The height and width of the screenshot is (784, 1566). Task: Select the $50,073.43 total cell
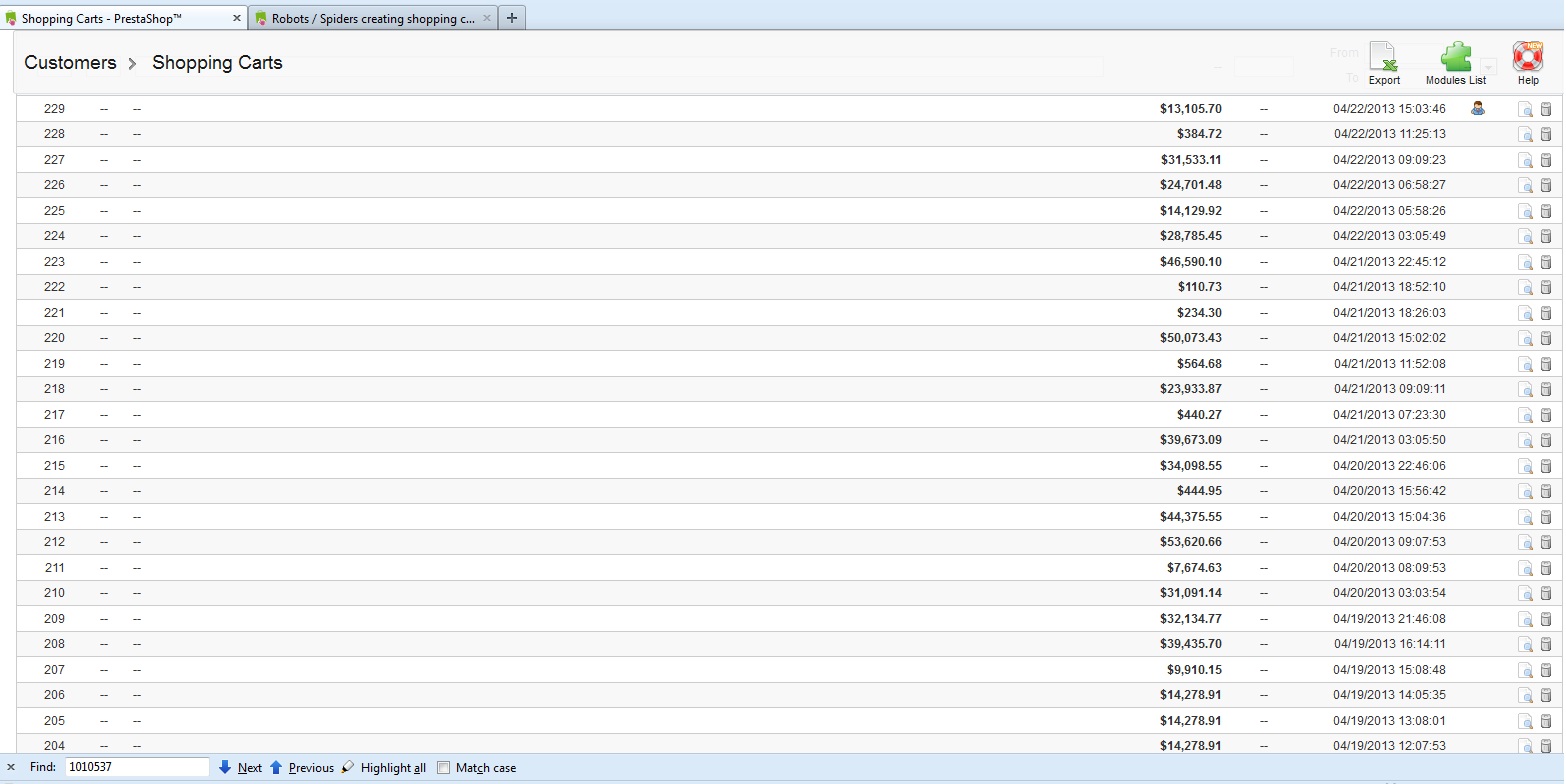pyautogui.click(x=1191, y=337)
